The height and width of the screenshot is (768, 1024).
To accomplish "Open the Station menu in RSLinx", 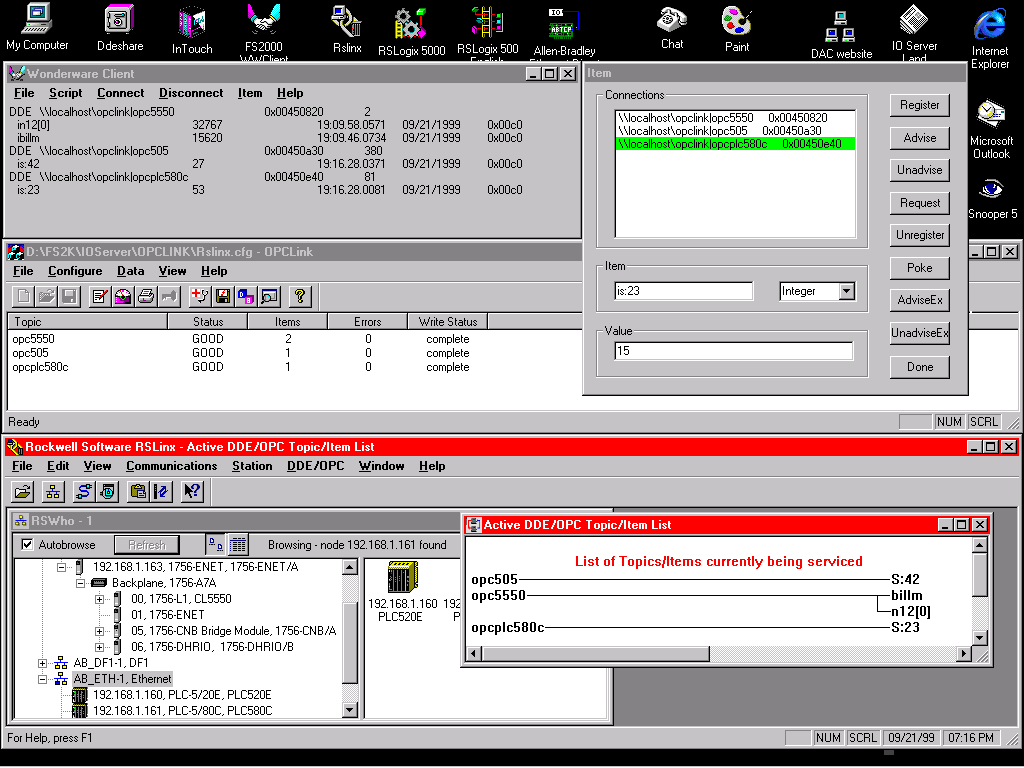I will click(252, 466).
